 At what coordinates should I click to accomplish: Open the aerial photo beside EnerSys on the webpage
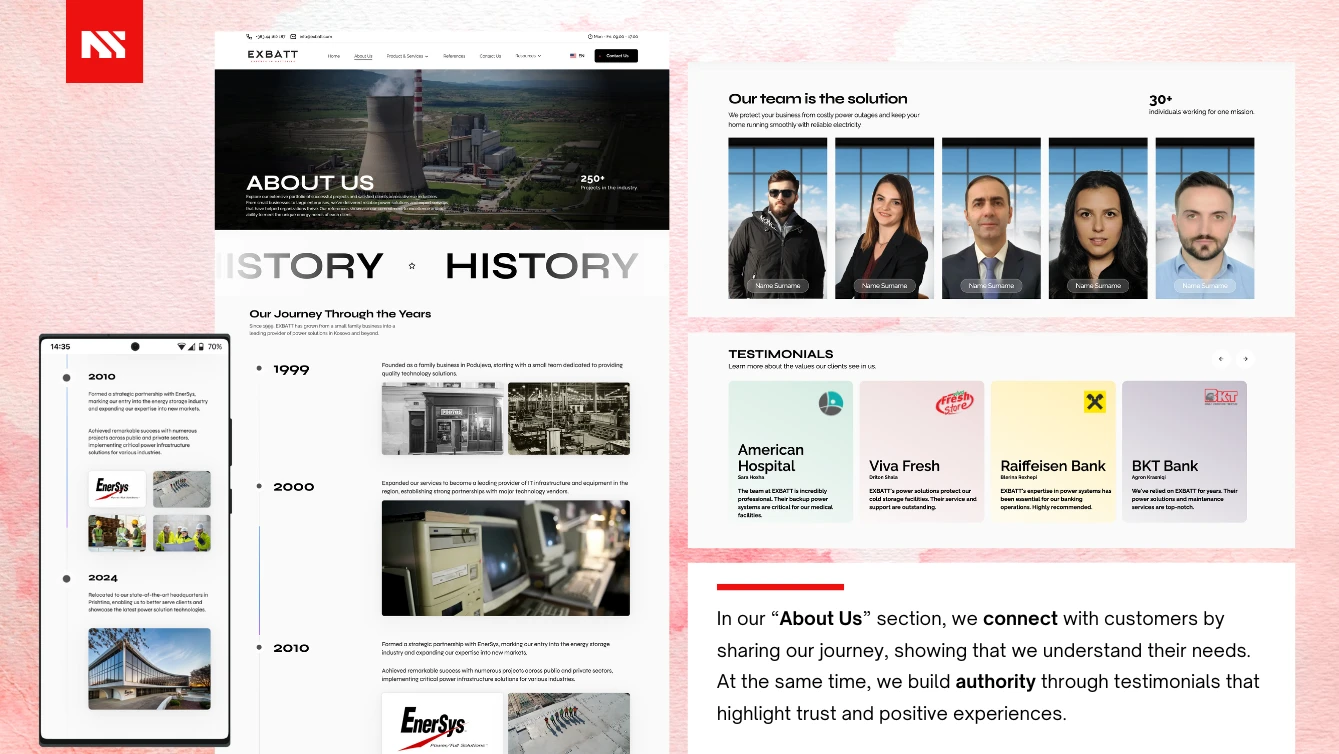(x=569, y=723)
